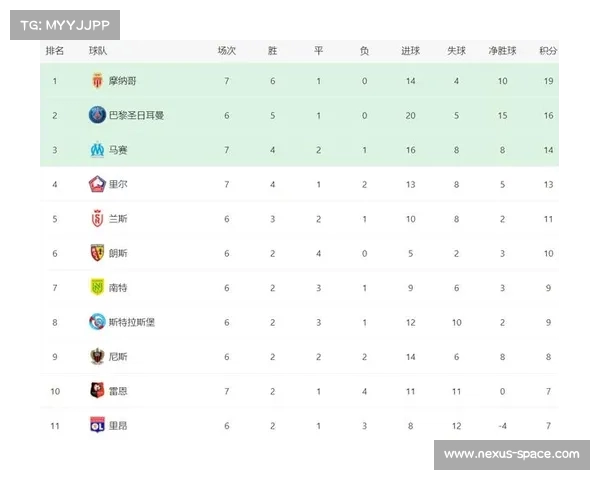The image size is (600, 480).
Task: Click the 摩纳哥 team name
Action: click(123, 81)
